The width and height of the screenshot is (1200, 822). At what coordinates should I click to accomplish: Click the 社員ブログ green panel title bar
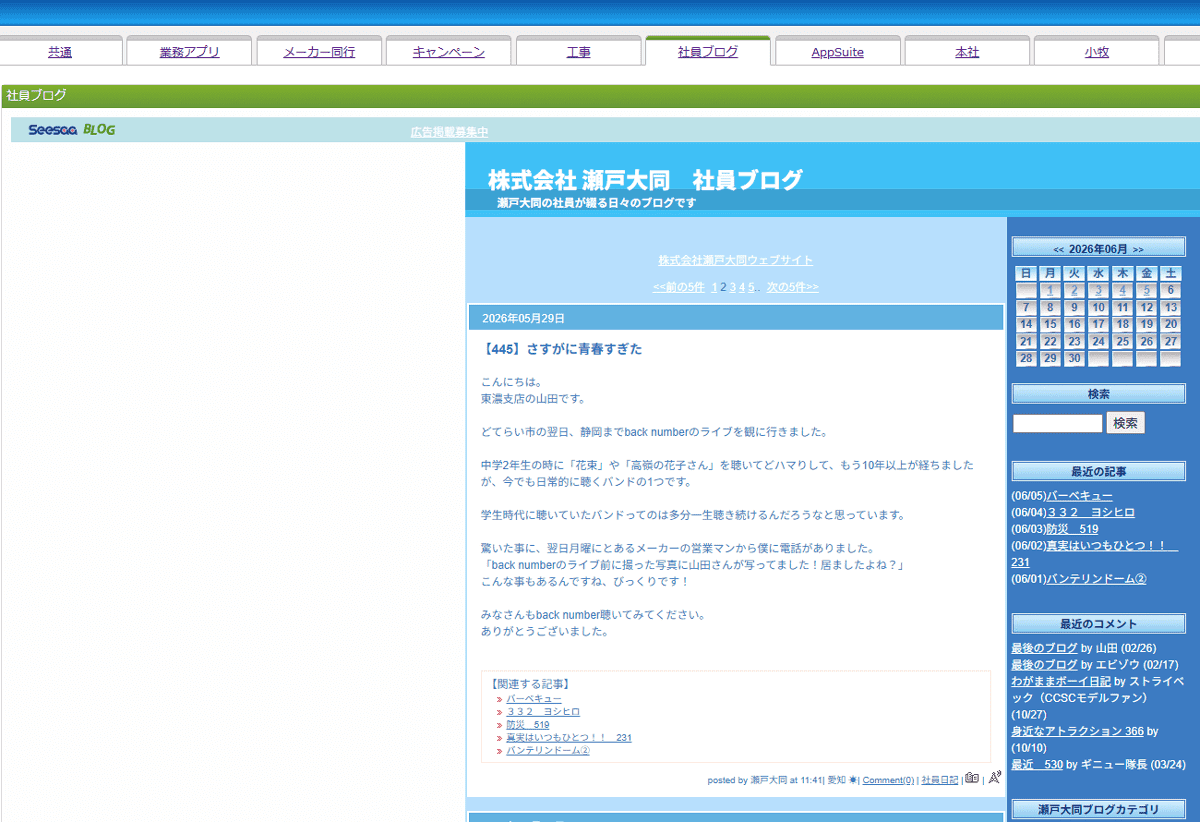tap(600, 96)
